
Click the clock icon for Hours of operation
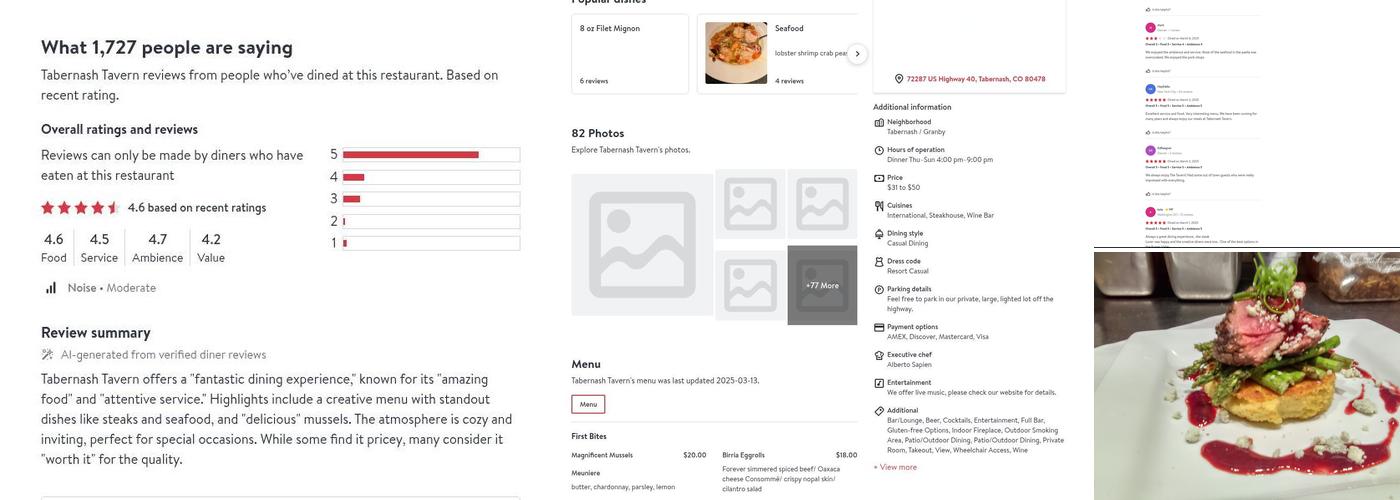point(879,150)
